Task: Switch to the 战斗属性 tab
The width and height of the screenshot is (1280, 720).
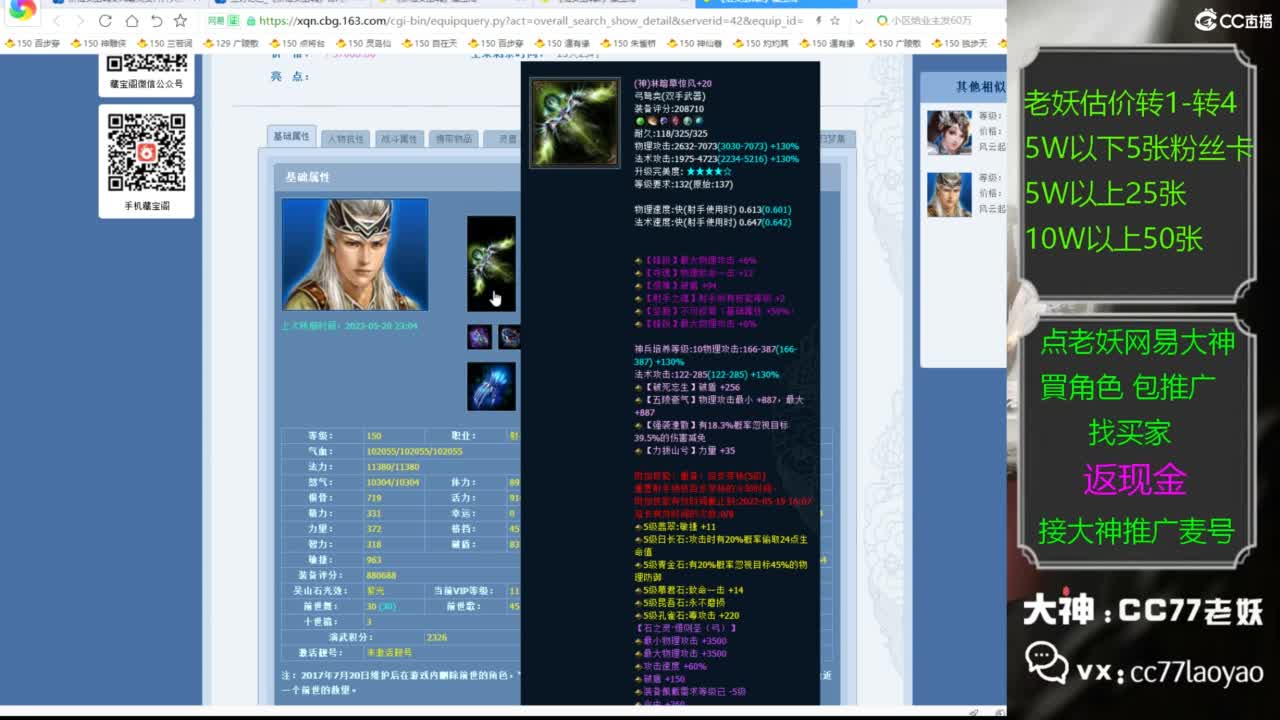Action: coord(399,139)
